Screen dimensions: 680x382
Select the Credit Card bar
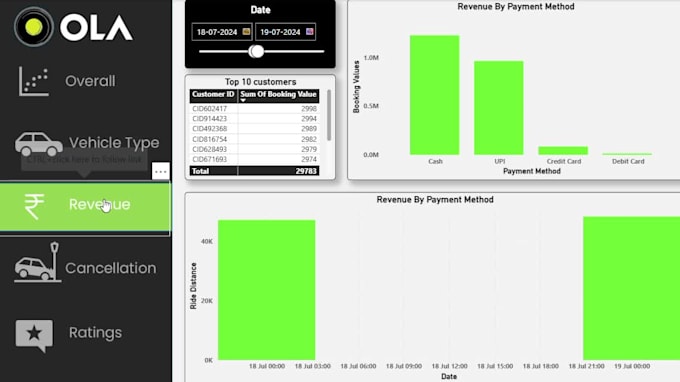(563, 150)
